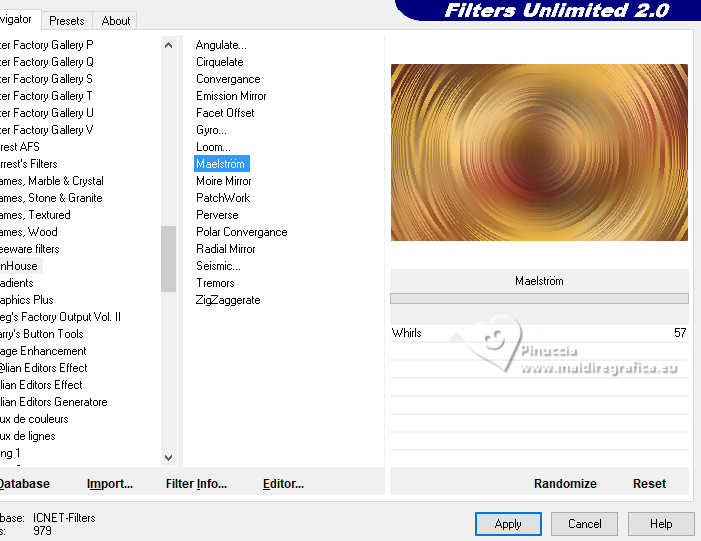Select Radial Mirror filter
This screenshot has width=701, height=541.
[225, 249]
